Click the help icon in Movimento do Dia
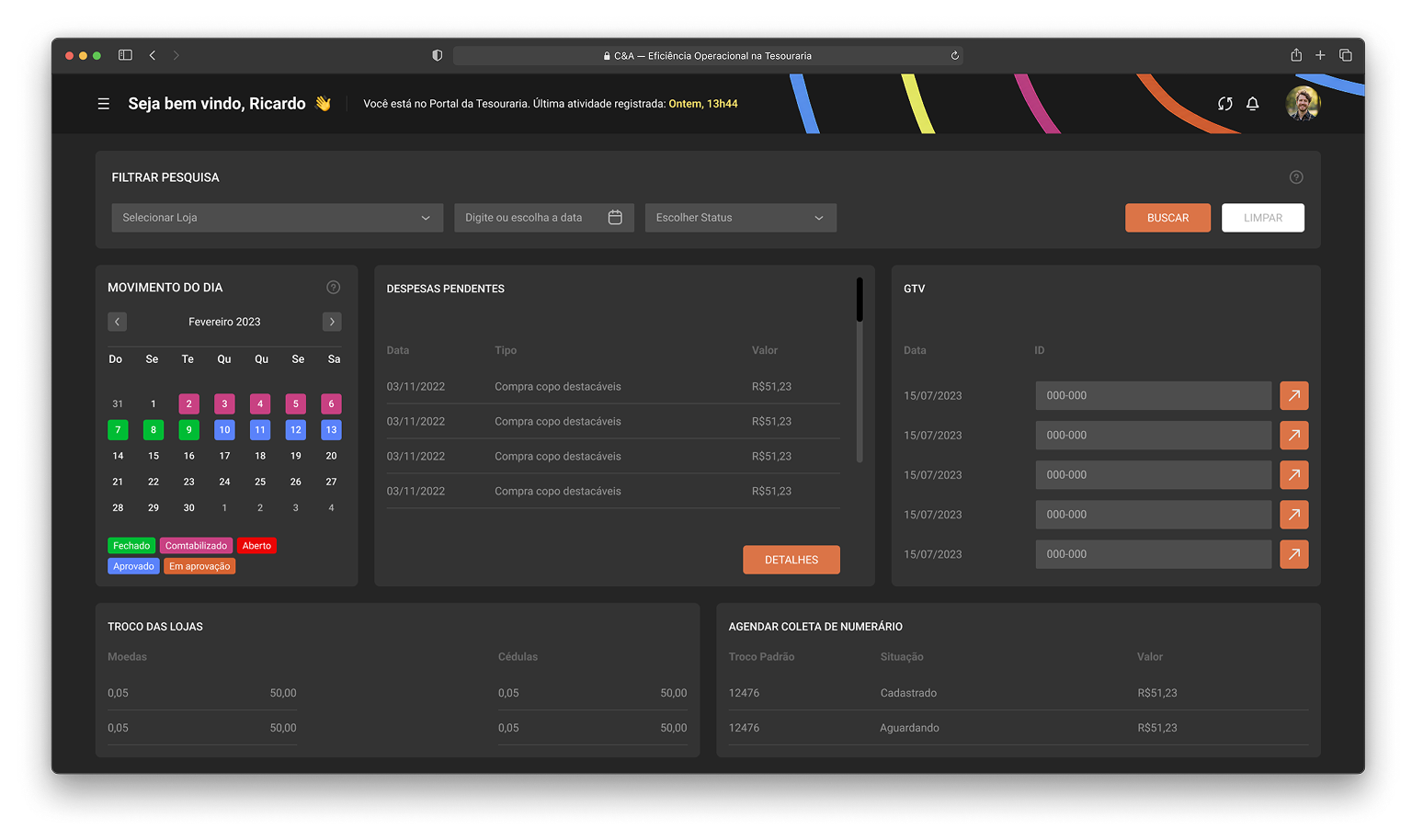 [x=334, y=288]
